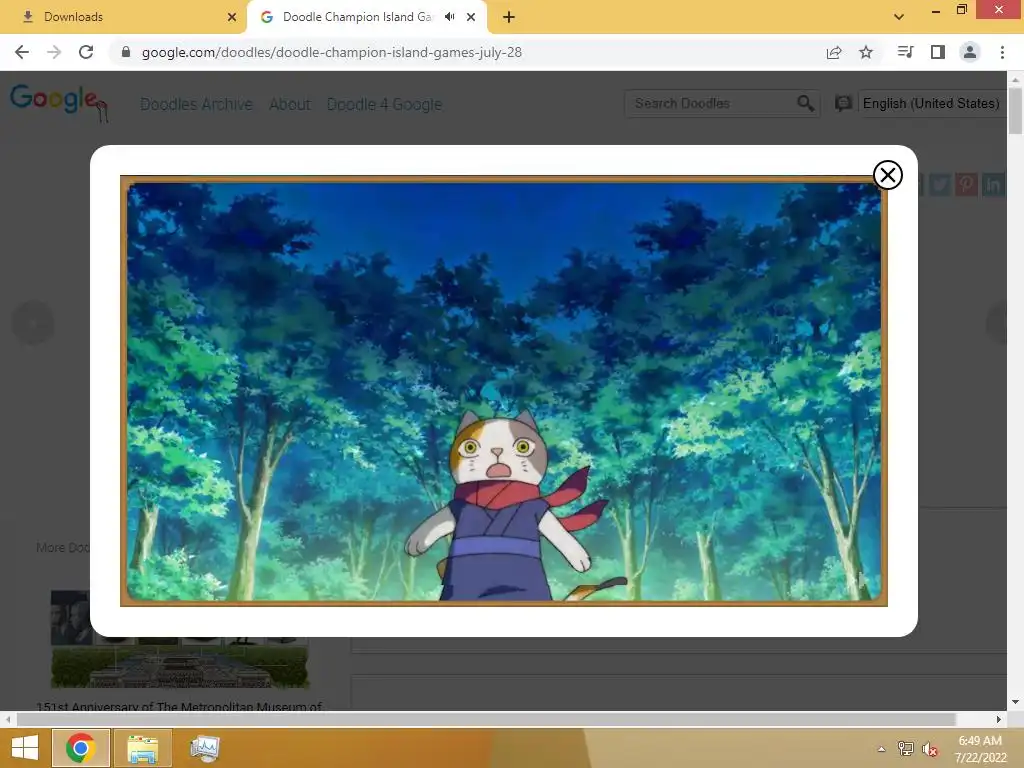Click the doodle video with cat
Image resolution: width=1024 pixels, height=768 pixels.
[504, 391]
